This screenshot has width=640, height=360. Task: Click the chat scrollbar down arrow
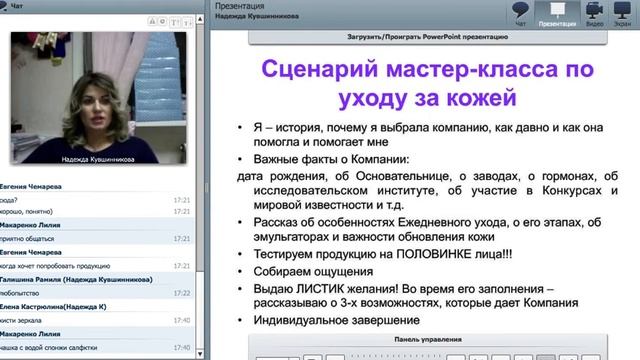(x=200, y=354)
